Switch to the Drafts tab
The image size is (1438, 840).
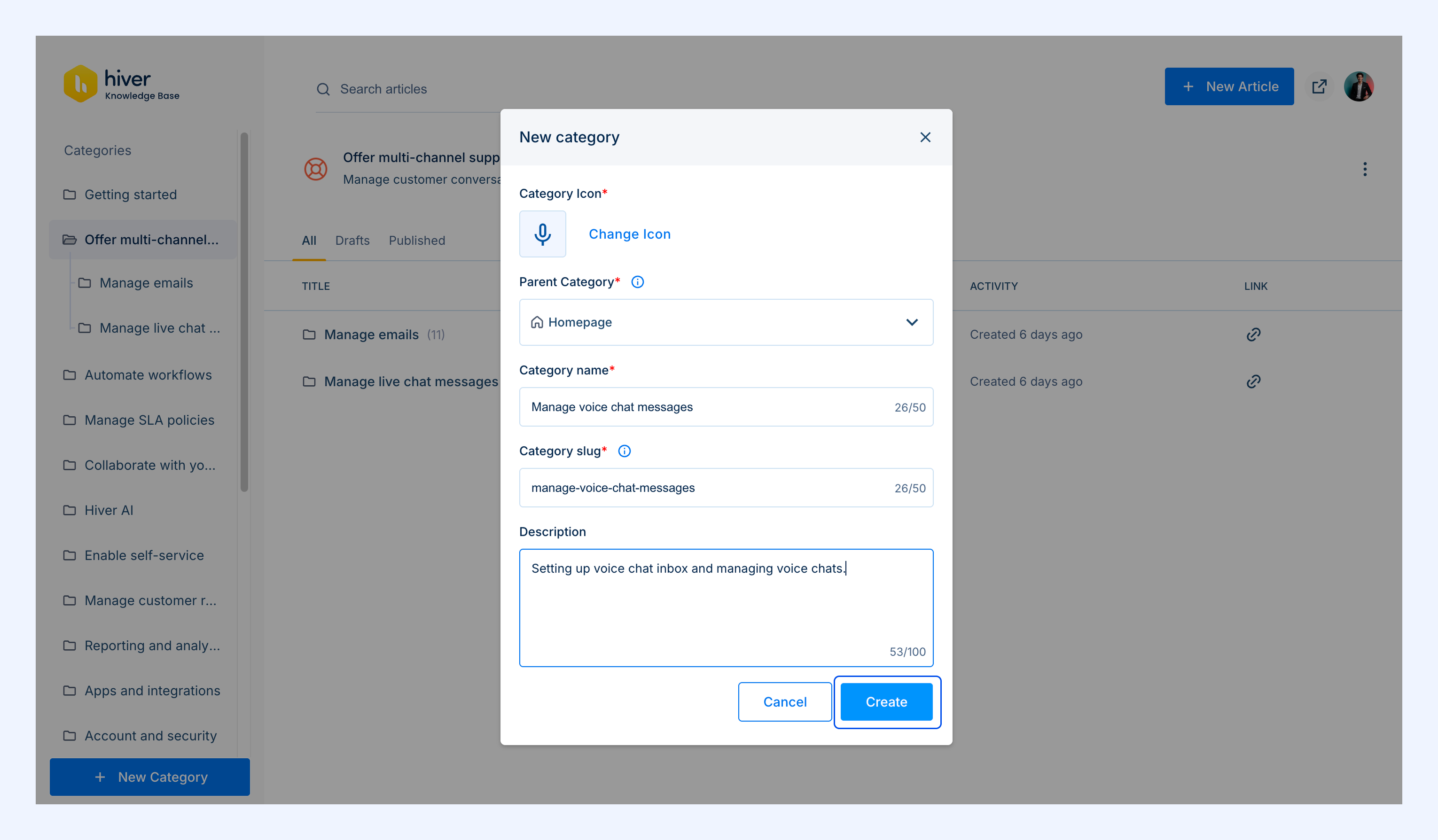(352, 240)
